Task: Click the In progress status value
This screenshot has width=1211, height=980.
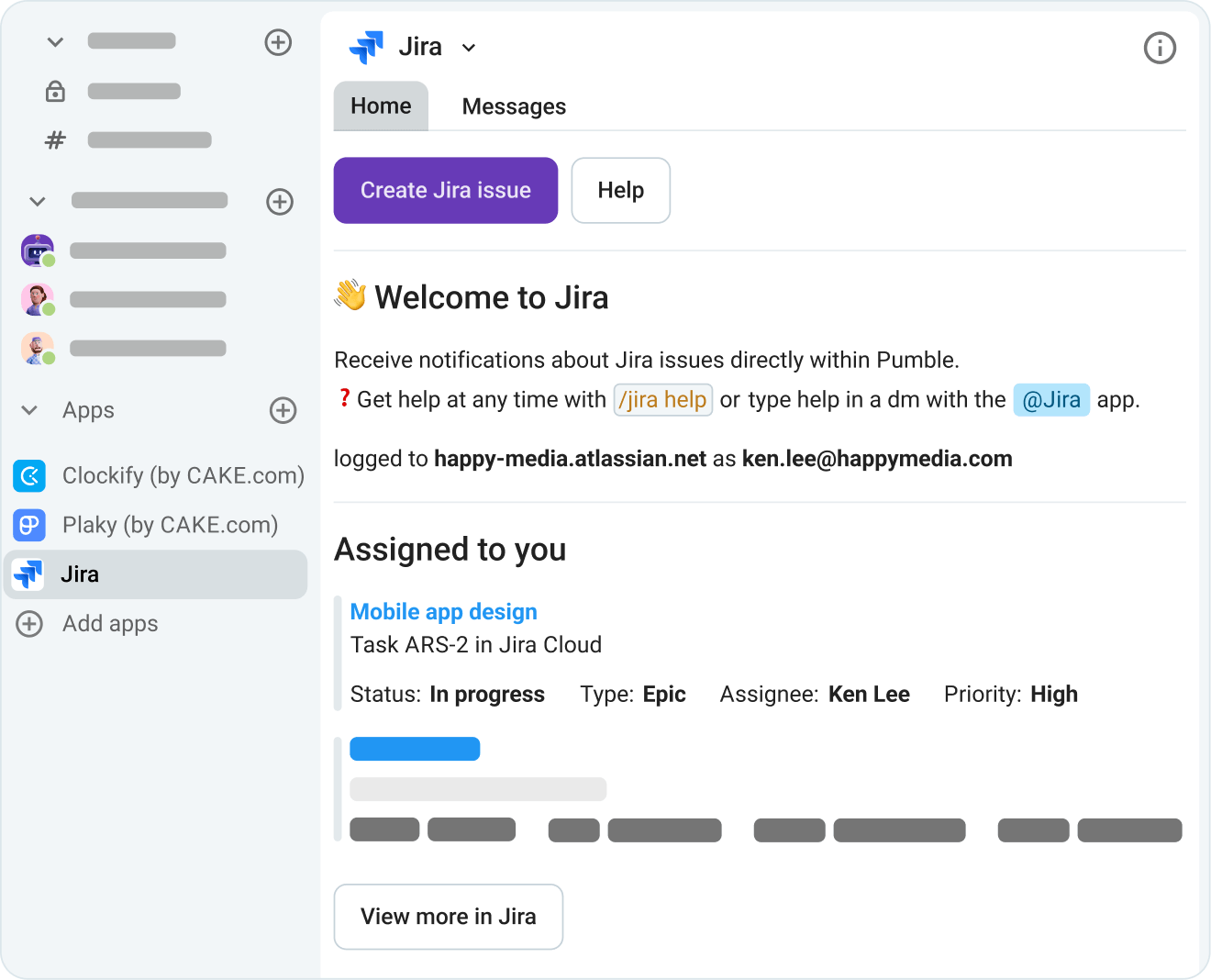Action: pos(487,695)
